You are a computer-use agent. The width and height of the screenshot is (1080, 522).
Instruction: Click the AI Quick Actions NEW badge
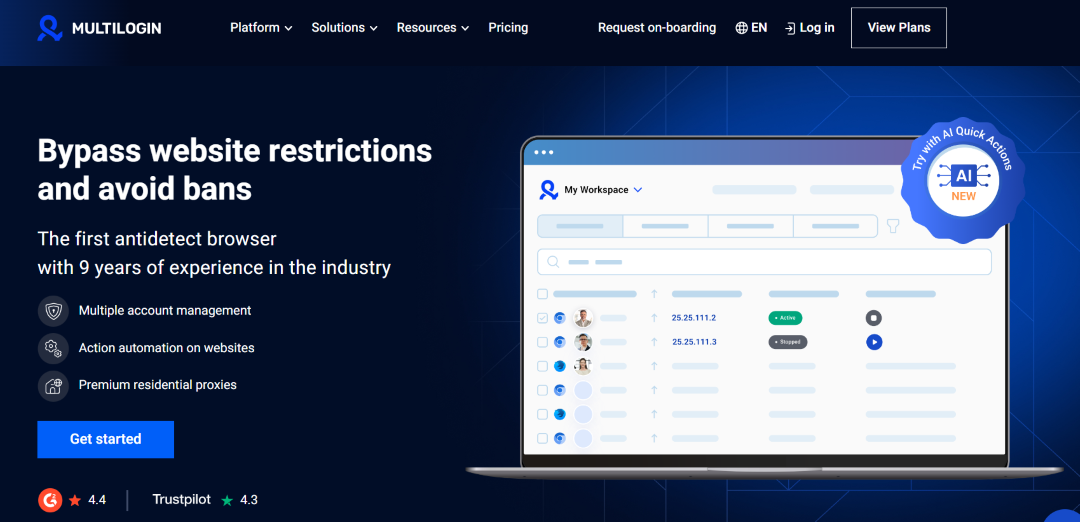click(x=963, y=180)
